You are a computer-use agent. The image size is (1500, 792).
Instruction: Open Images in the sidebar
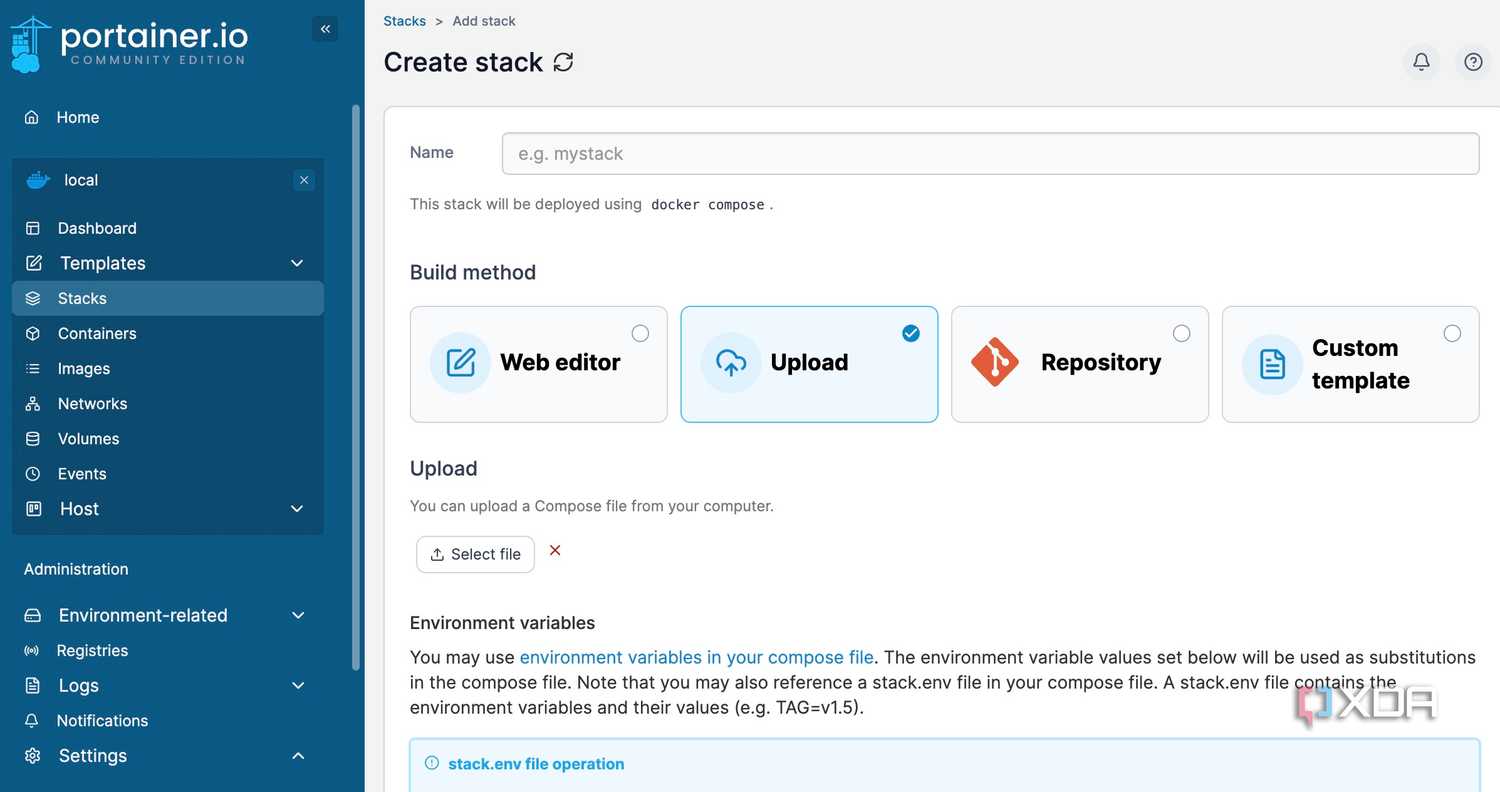point(168,369)
